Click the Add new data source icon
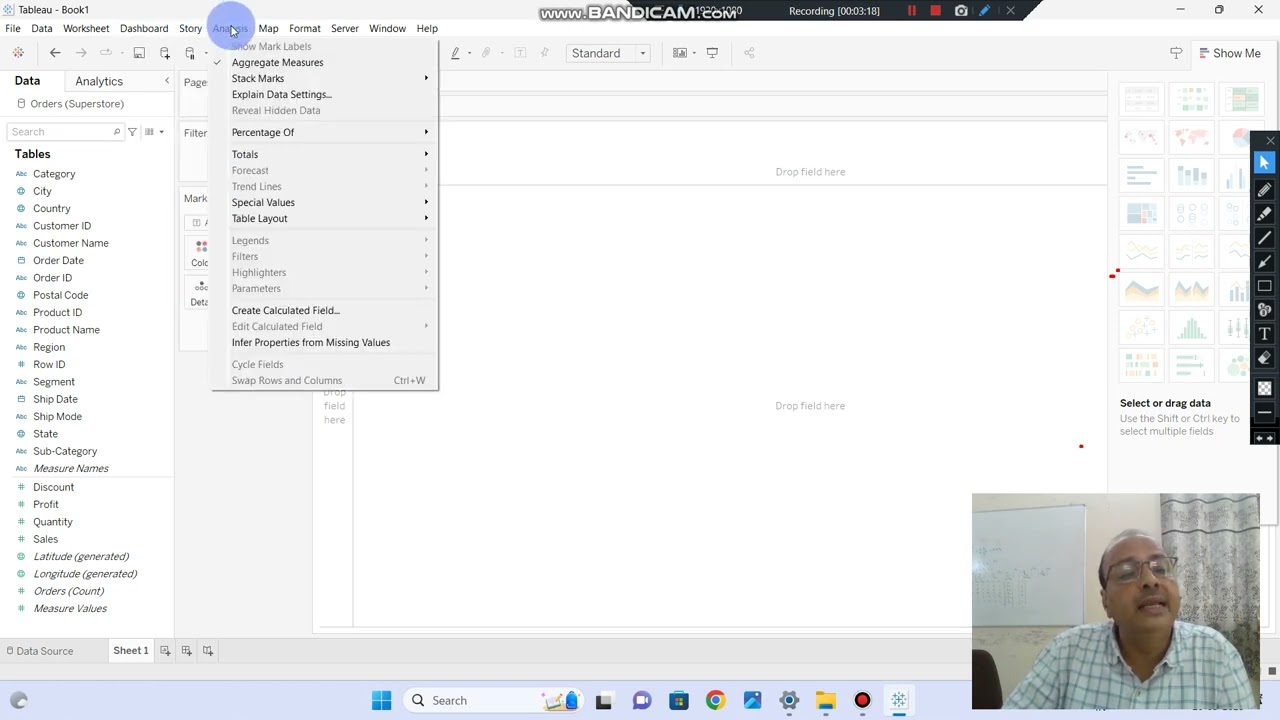 pos(165,53)
